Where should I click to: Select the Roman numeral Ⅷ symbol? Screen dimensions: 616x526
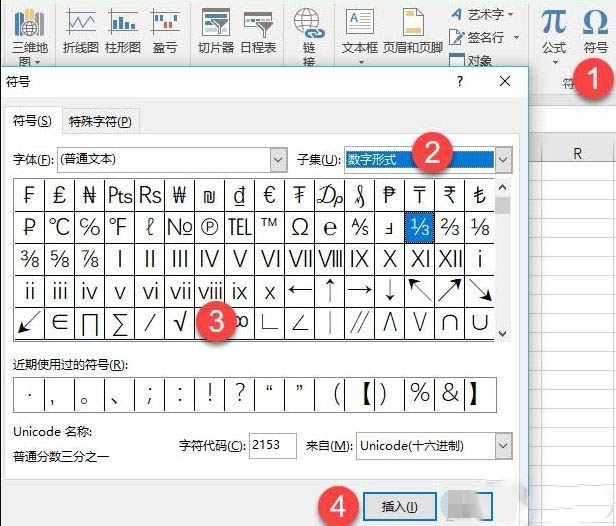click(330, 259)
